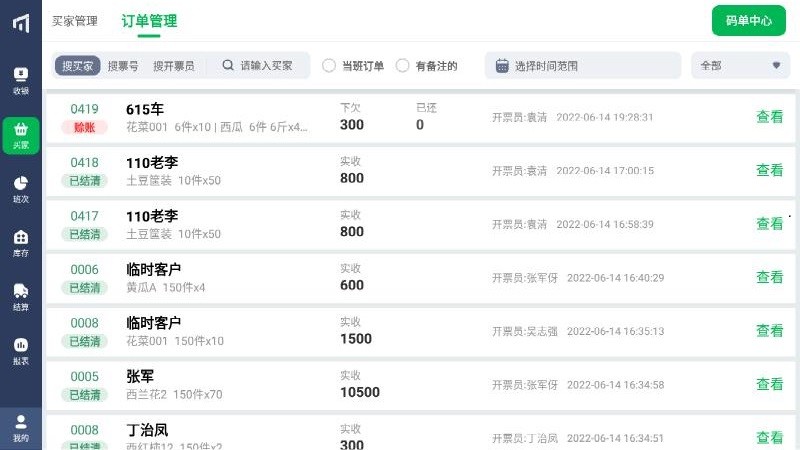
Task: Open the 收银 cashier sidebar icon
Action: (x=20, y=81)
